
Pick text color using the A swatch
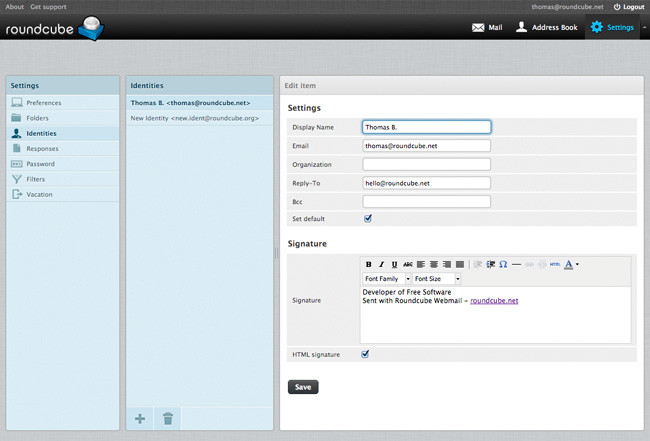tap(569, 264)
